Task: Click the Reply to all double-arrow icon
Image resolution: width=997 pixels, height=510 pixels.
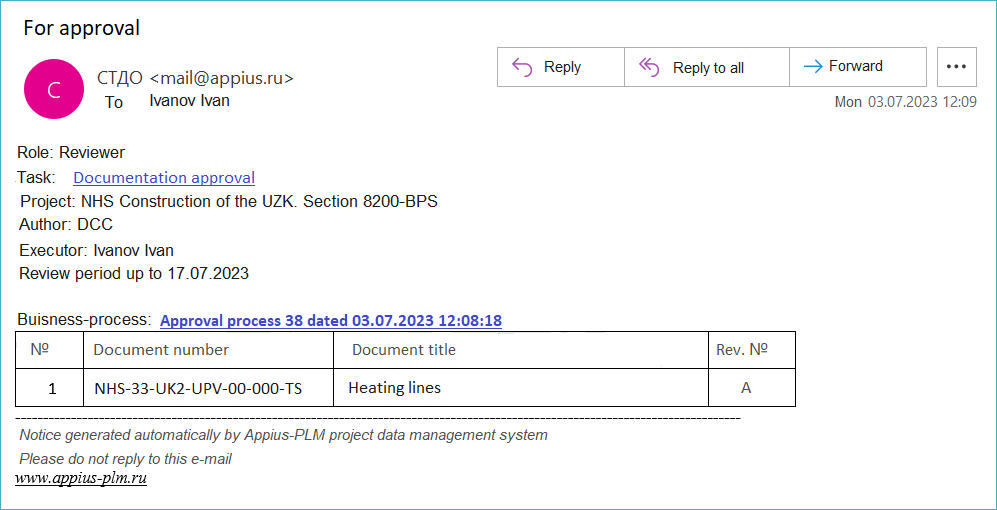Action: (x=649, y=67)
